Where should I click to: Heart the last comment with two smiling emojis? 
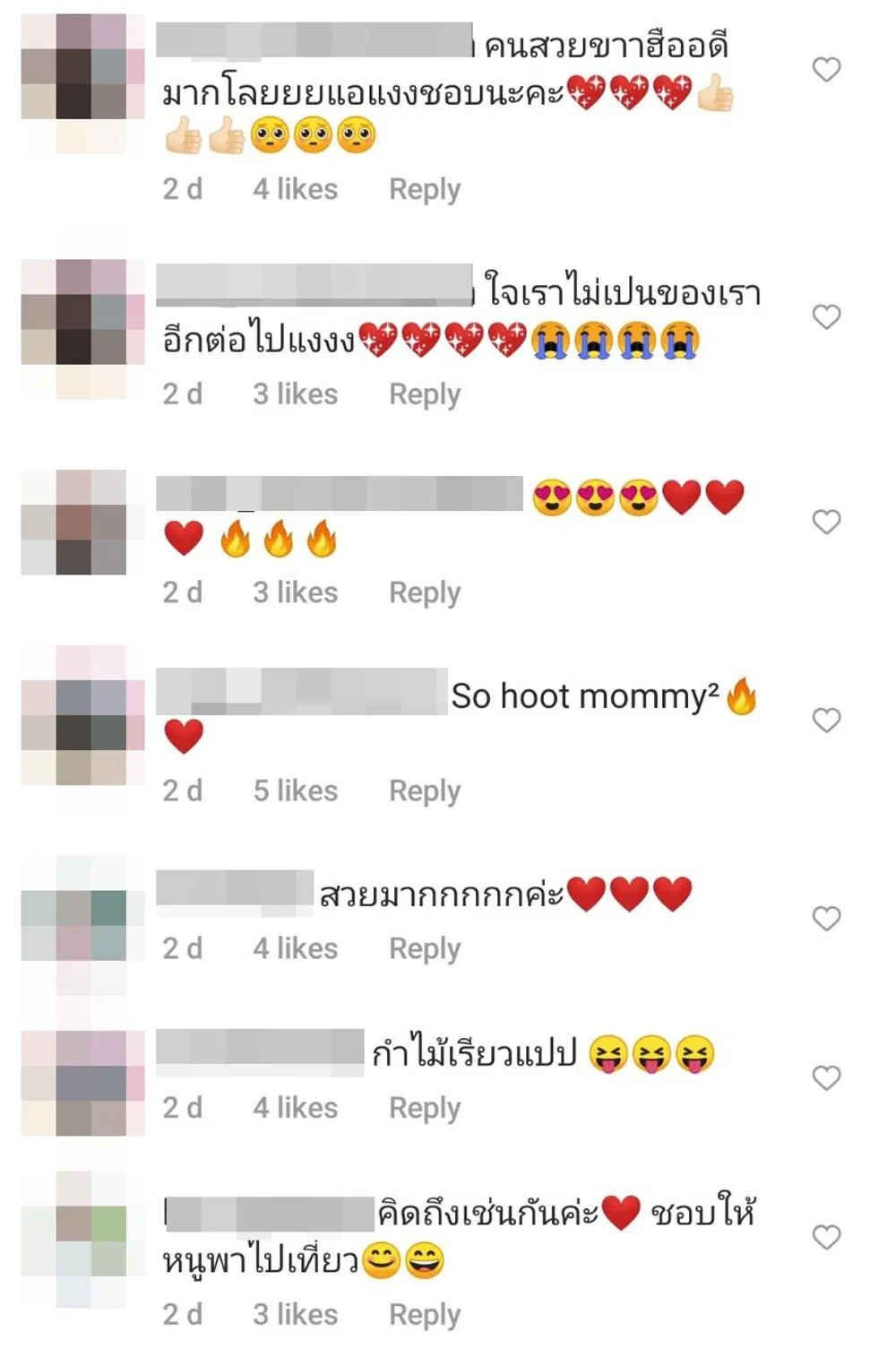[826, 1237]
